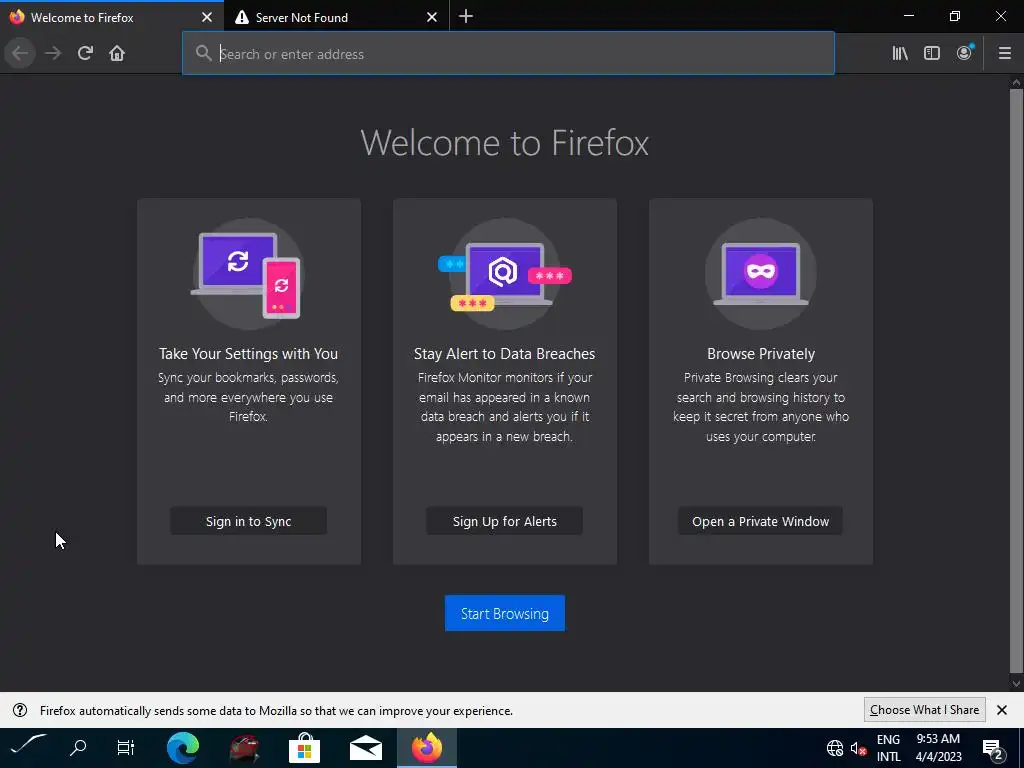Open Task View on taskbar
The width and height of the screenshot is (1024, 768).
pos(125,747)
